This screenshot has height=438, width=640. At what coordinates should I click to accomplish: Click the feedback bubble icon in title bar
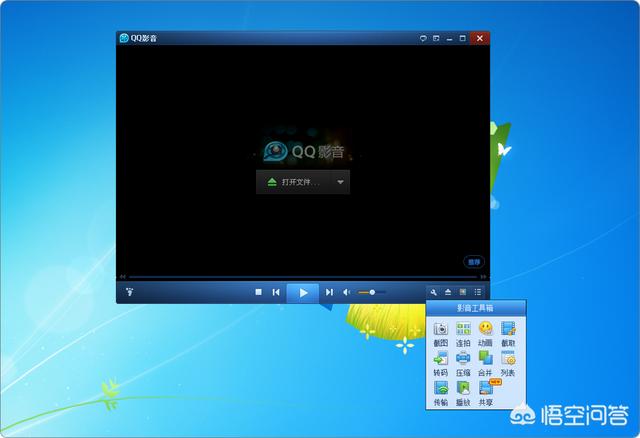coord(423,38)
